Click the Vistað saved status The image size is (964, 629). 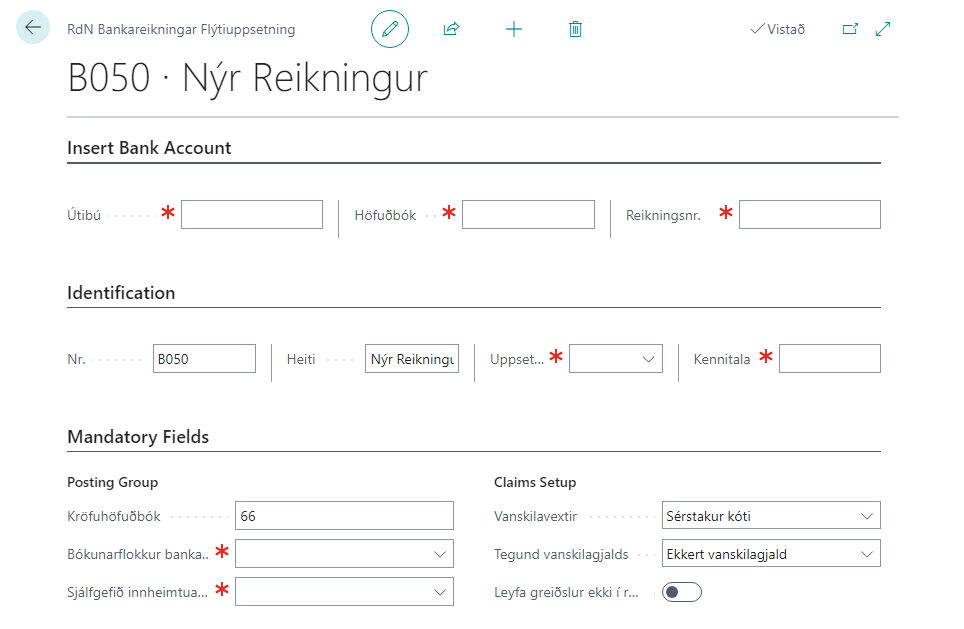click(x=777, y=29)
